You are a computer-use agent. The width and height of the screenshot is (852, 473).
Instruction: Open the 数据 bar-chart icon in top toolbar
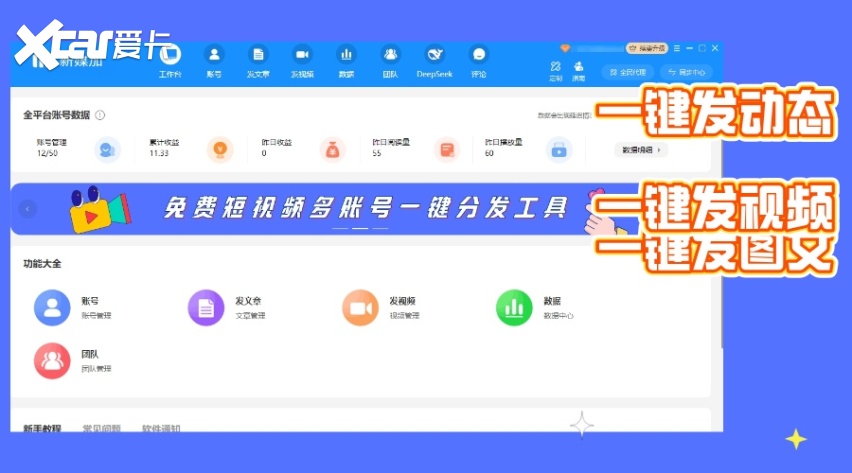[346, 55]
